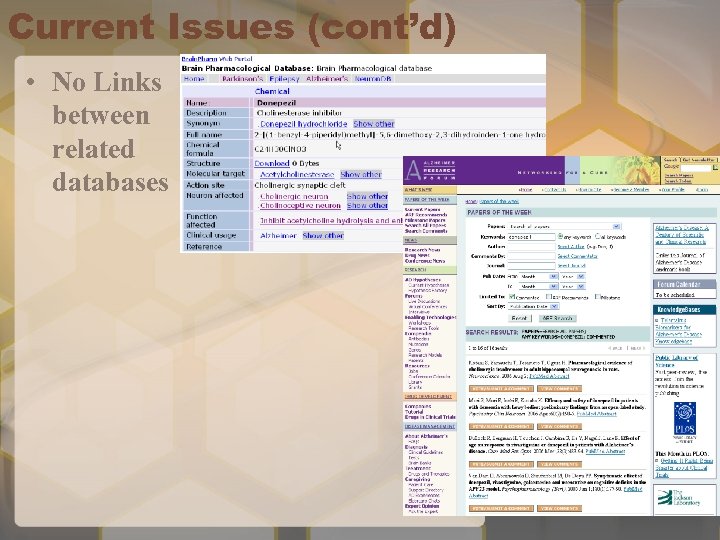Open the Sort By dropdown
This screenshot has height=540, width=720.
coord(533,306)
